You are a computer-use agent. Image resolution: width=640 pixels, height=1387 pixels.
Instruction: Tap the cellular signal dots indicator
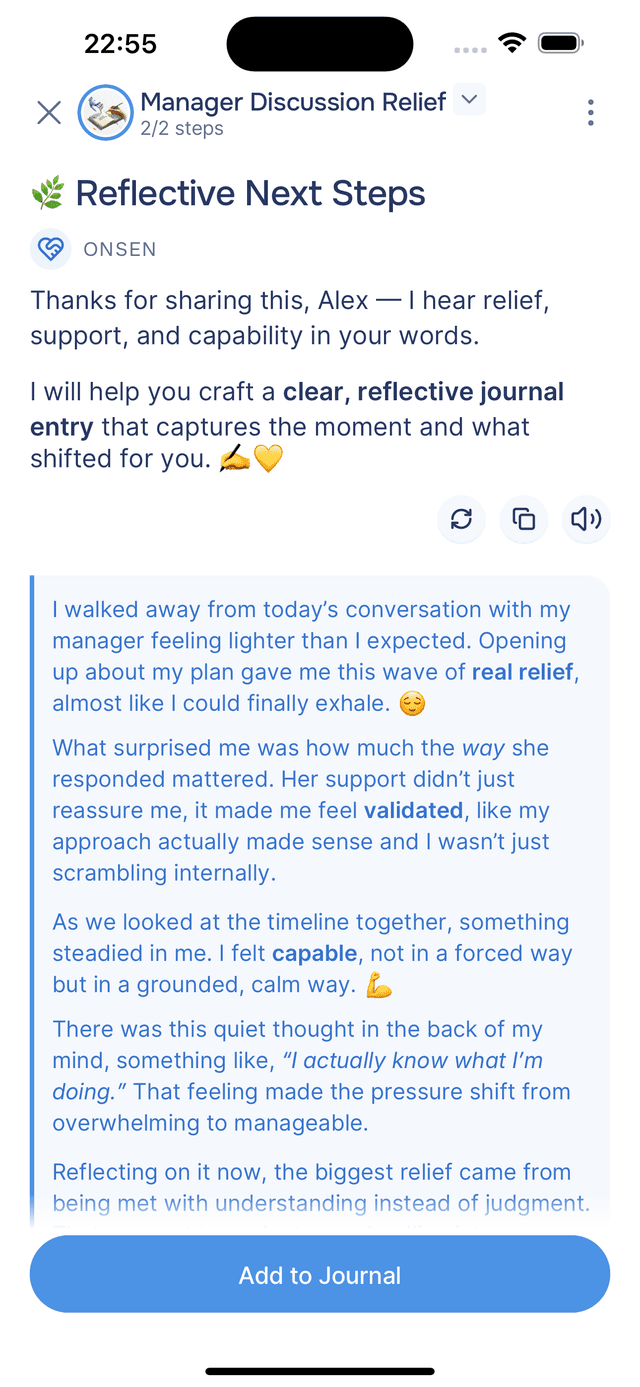pos(468,46)
